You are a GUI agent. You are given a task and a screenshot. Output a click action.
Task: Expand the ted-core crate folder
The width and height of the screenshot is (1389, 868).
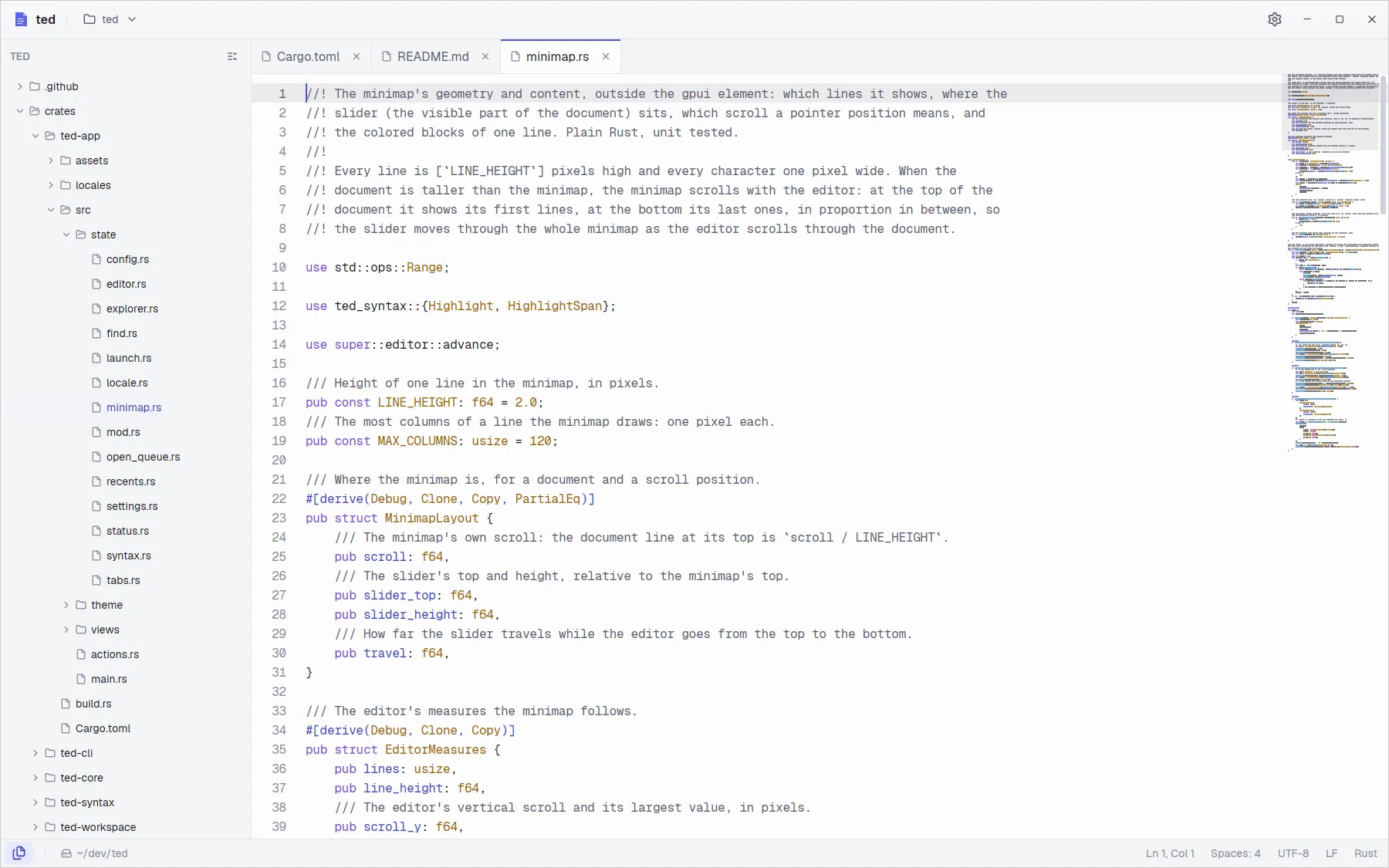(126, 778)
